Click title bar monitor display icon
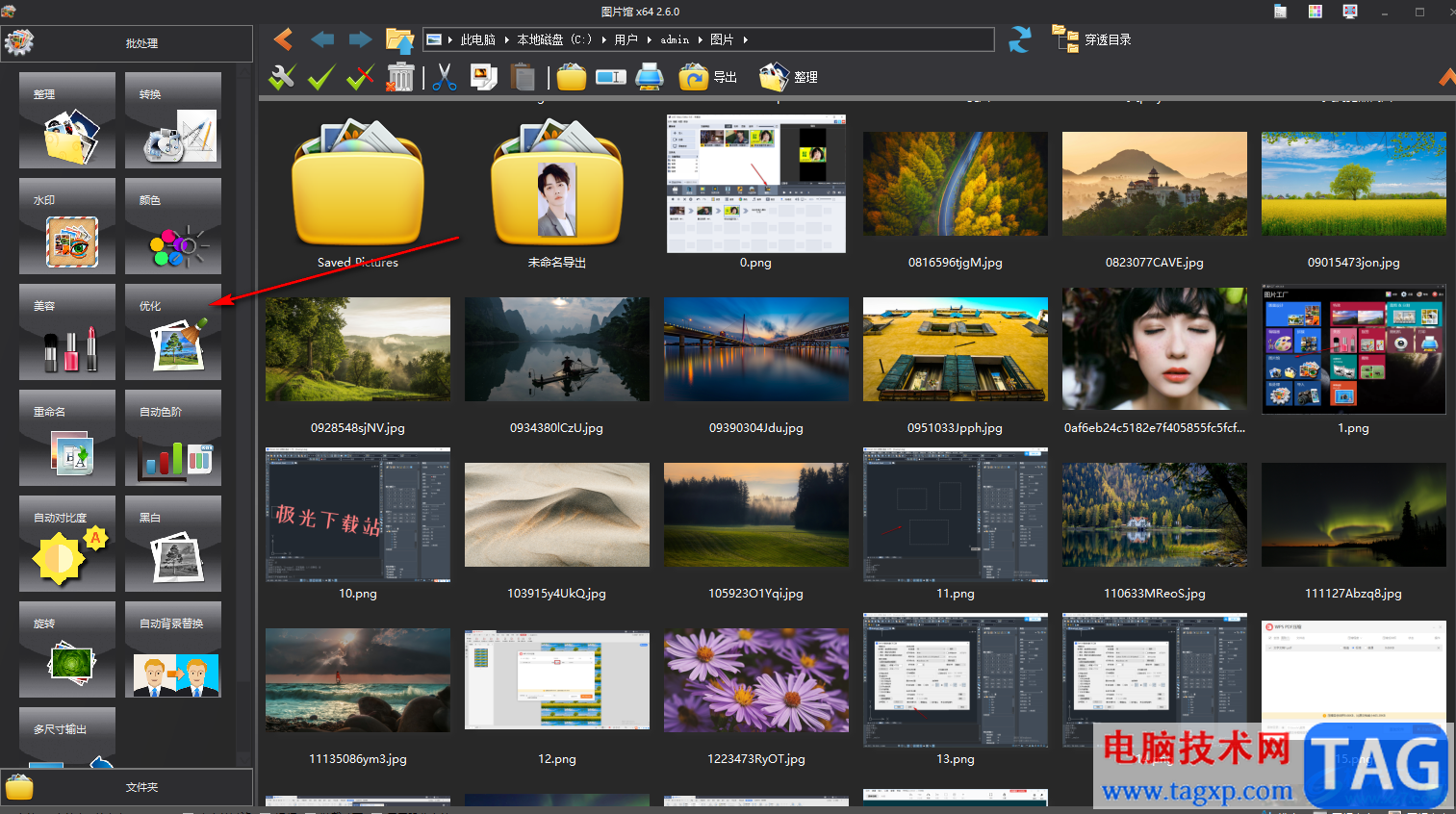This screenshot has height=814, width=1456. [x=1350, y=12]
